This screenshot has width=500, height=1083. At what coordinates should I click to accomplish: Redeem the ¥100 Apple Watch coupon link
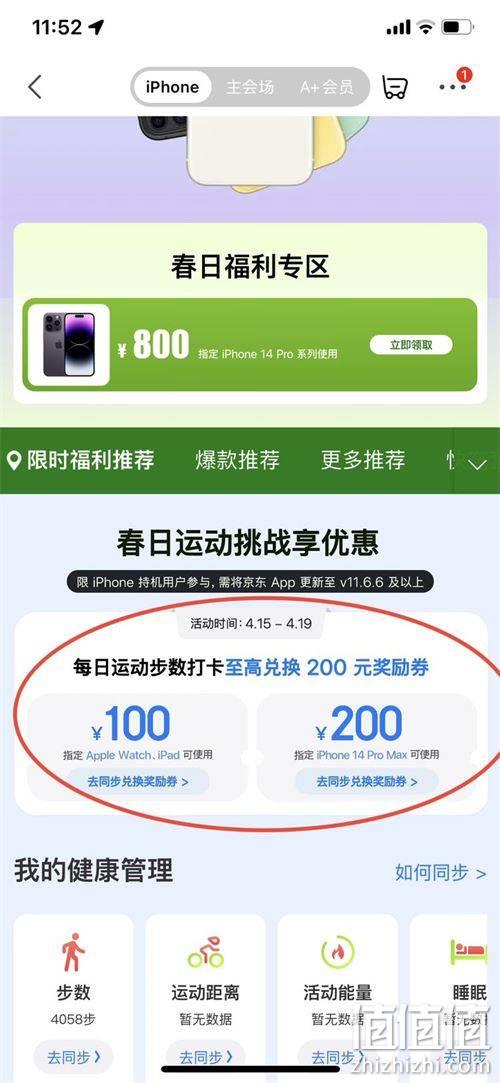click(138, 782)
